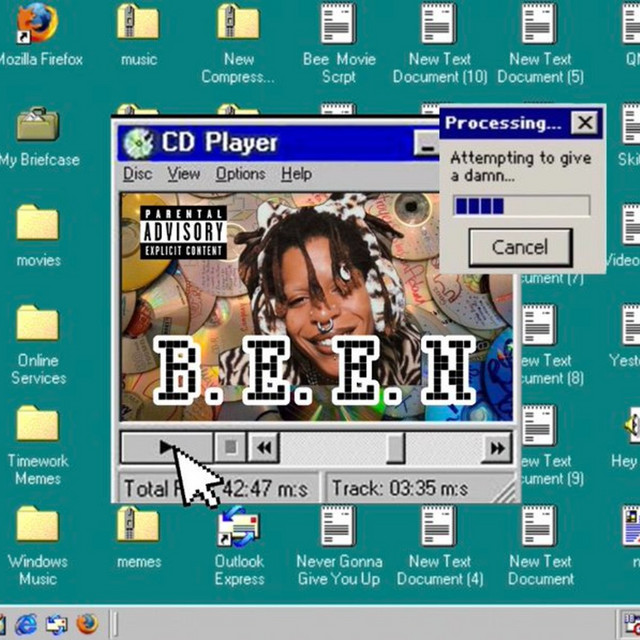Close the Processing dialog with X
This screenshot has width=640, height=640.
pos(584,122)
